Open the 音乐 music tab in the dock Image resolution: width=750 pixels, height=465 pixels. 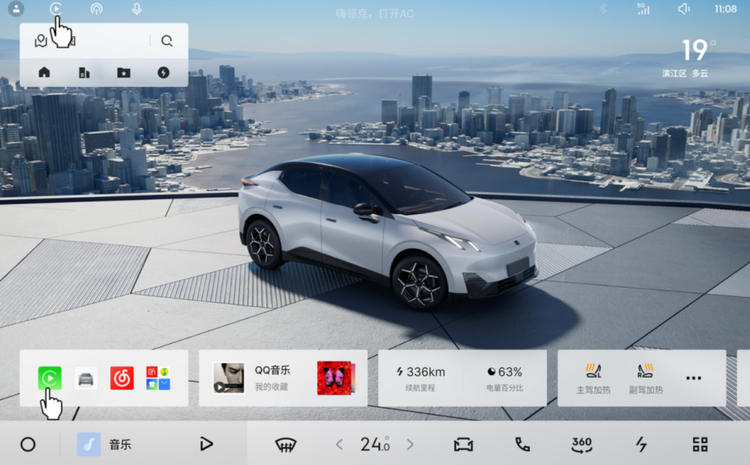pyautogui.click(x=105, y=445)
